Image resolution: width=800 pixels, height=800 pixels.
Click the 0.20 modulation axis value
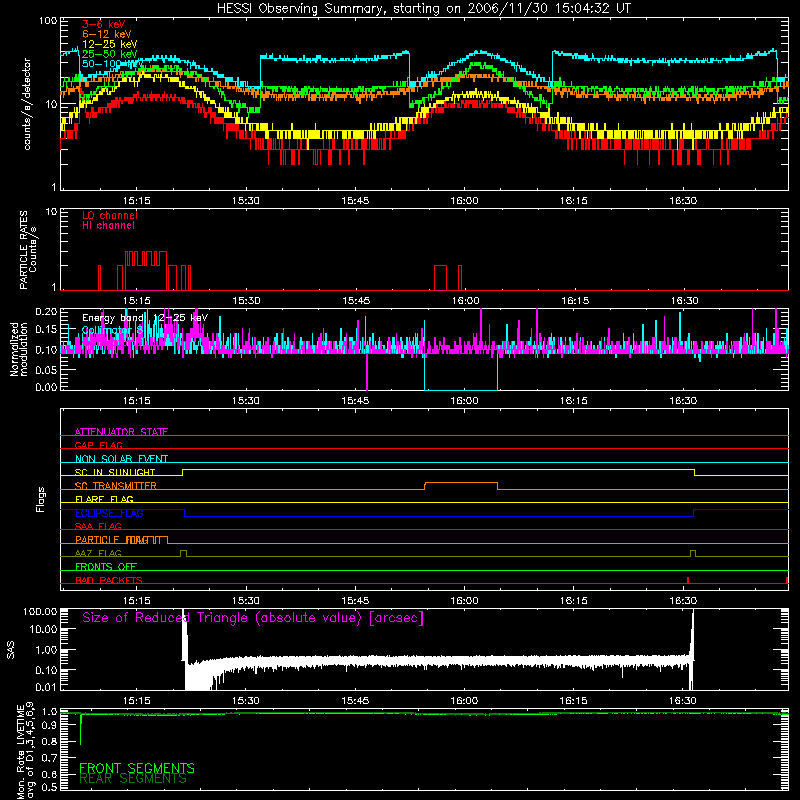[x=46, y=312]
